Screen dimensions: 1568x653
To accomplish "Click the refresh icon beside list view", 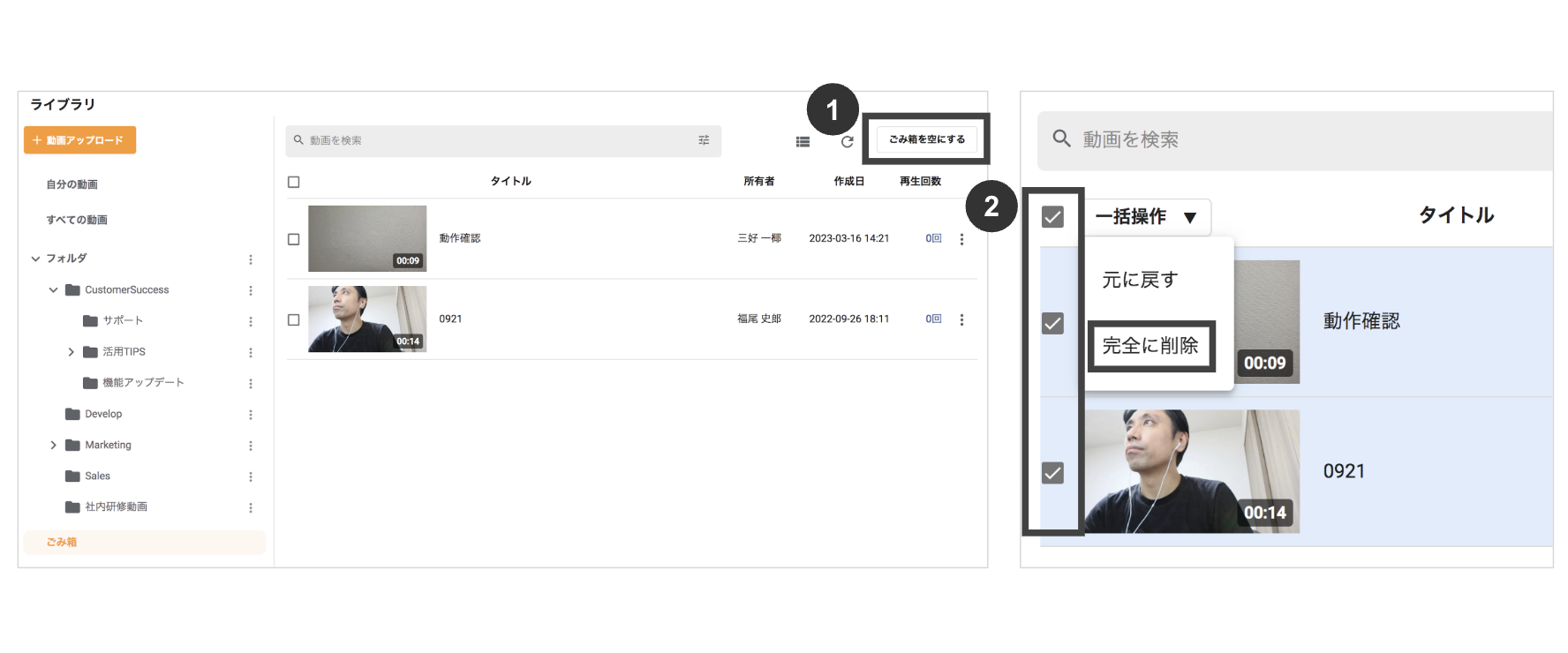I will coord(847,141).
